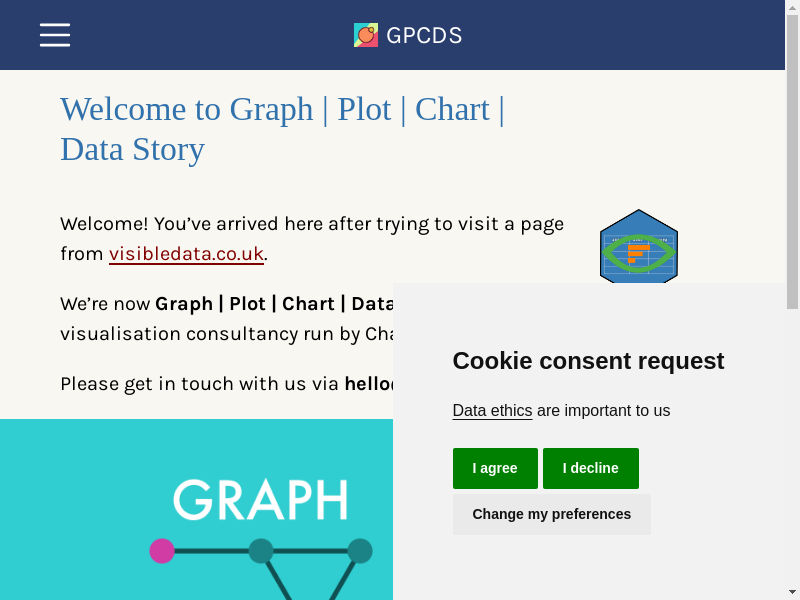The width and height of the screenshot is (800, 600).
Task: Click the GPCDS site title text
Action: point(424,36)
